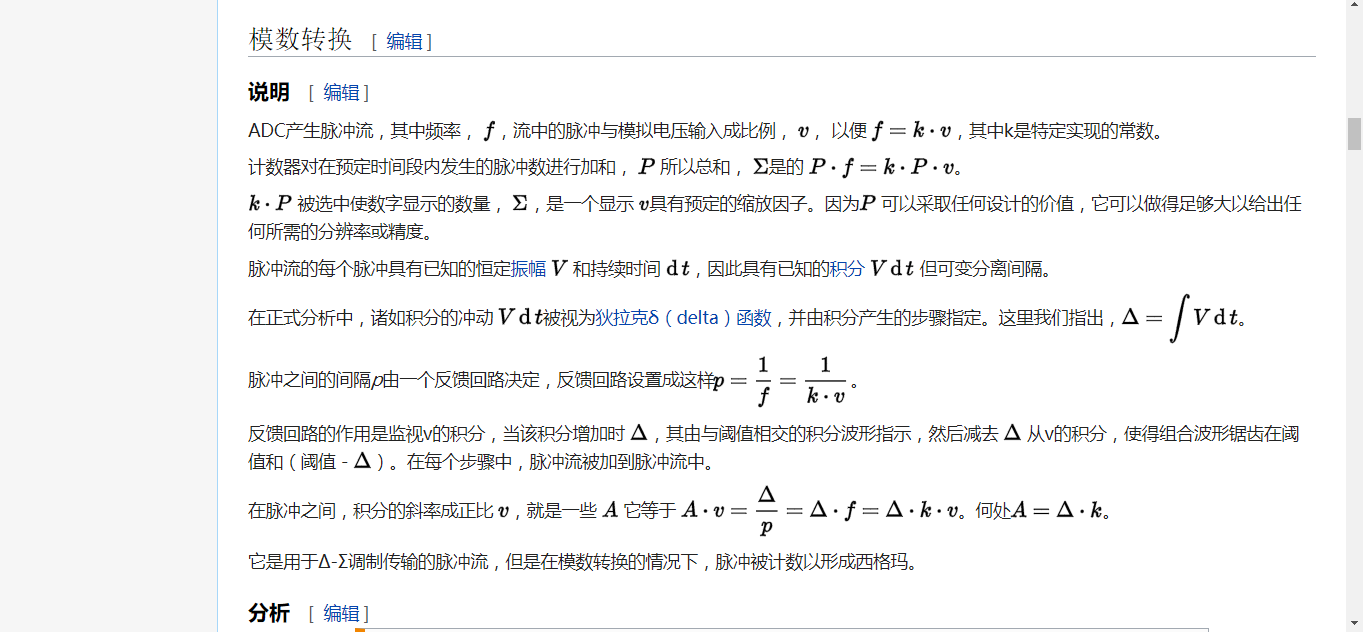The height and width of the screenshot is (632, 1363).
Task: Select the 分析 subsection heading
Action: [x=269, y=613]
